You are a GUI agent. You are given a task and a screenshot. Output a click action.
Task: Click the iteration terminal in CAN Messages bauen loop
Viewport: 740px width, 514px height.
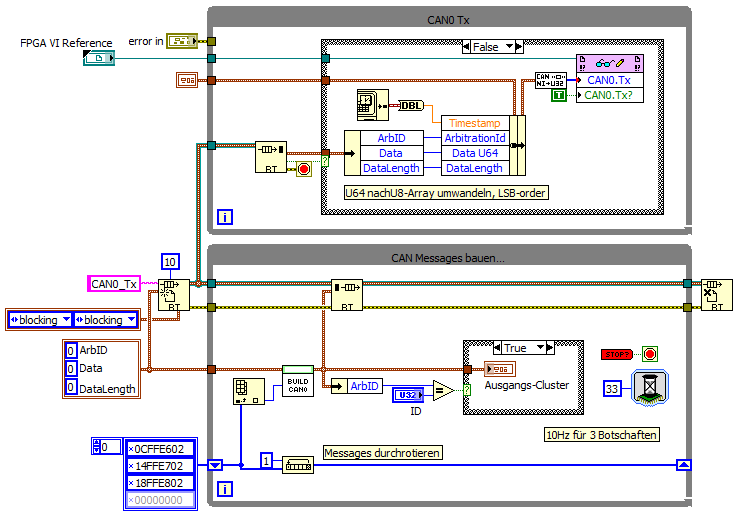(x=225, y=489)
